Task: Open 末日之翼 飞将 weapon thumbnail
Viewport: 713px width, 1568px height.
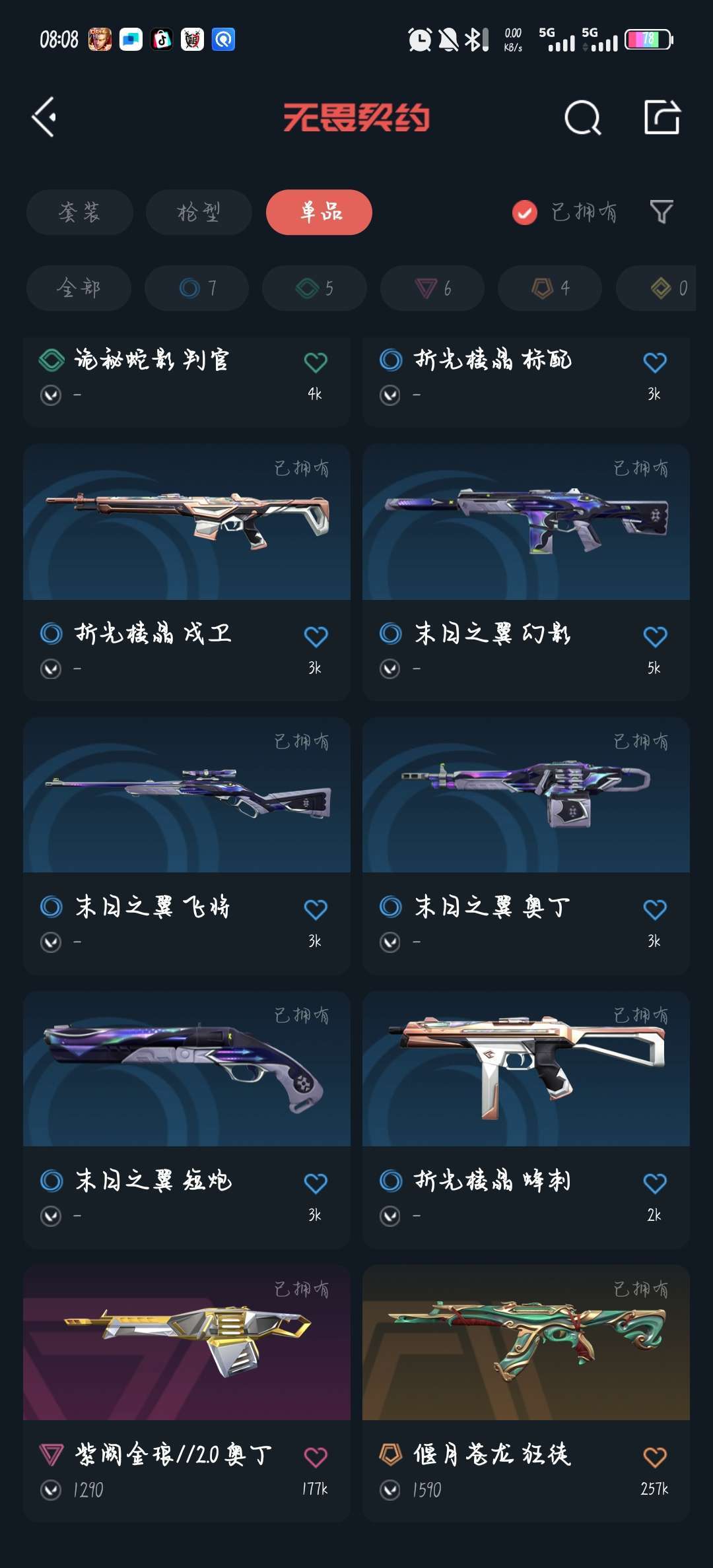Action: 187,795
